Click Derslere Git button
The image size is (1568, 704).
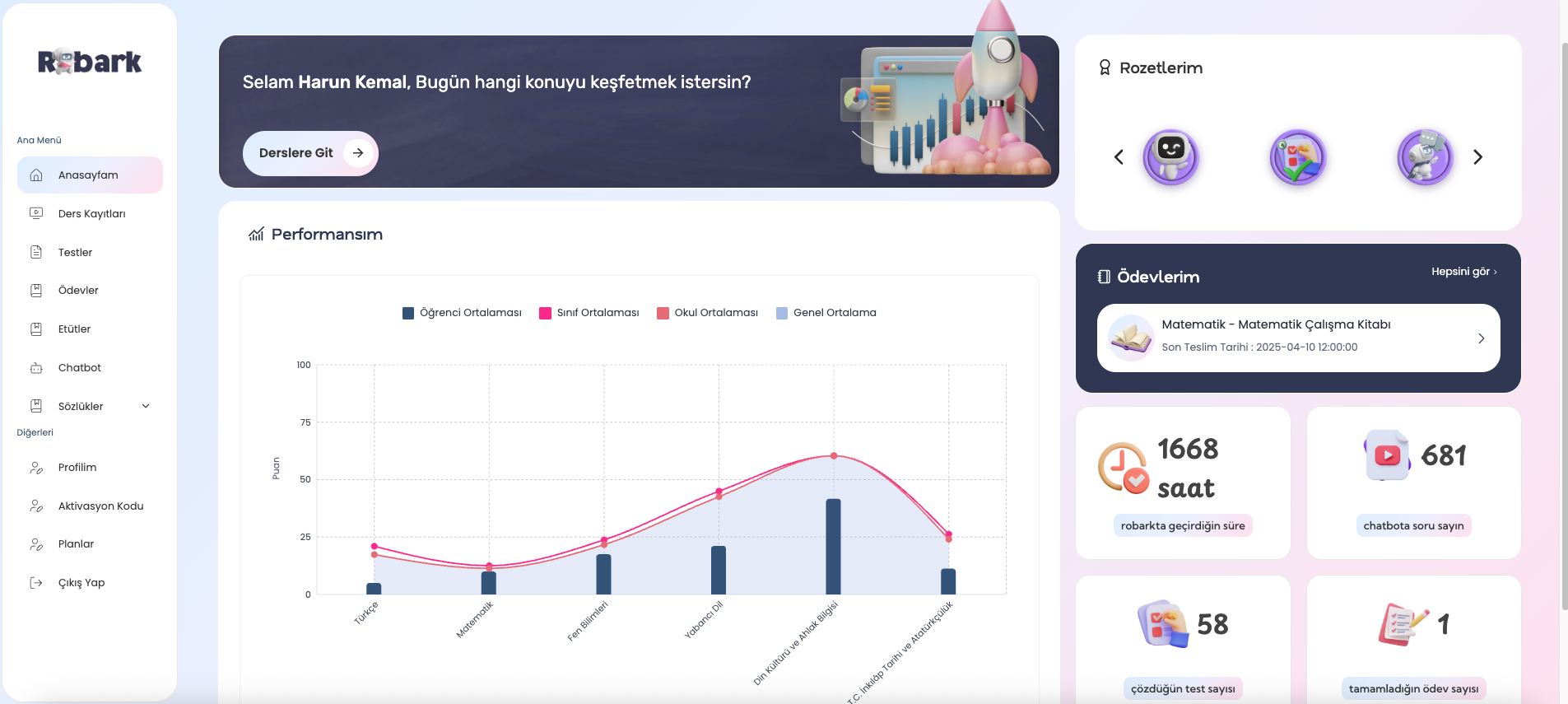pos(310,153)
